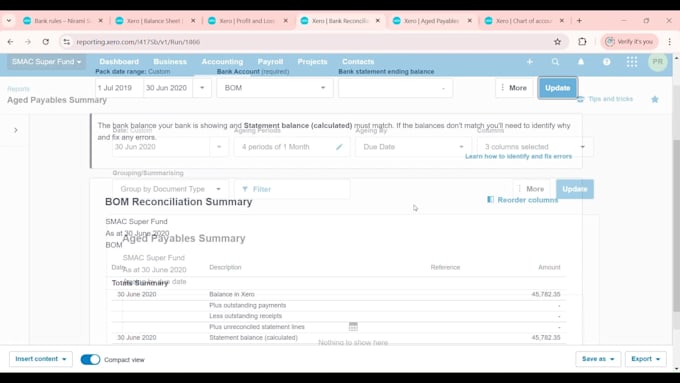The width and height of the screenshot is (680, 383).
Task: Open the Insert content dropdown
Action: (41, 359)
